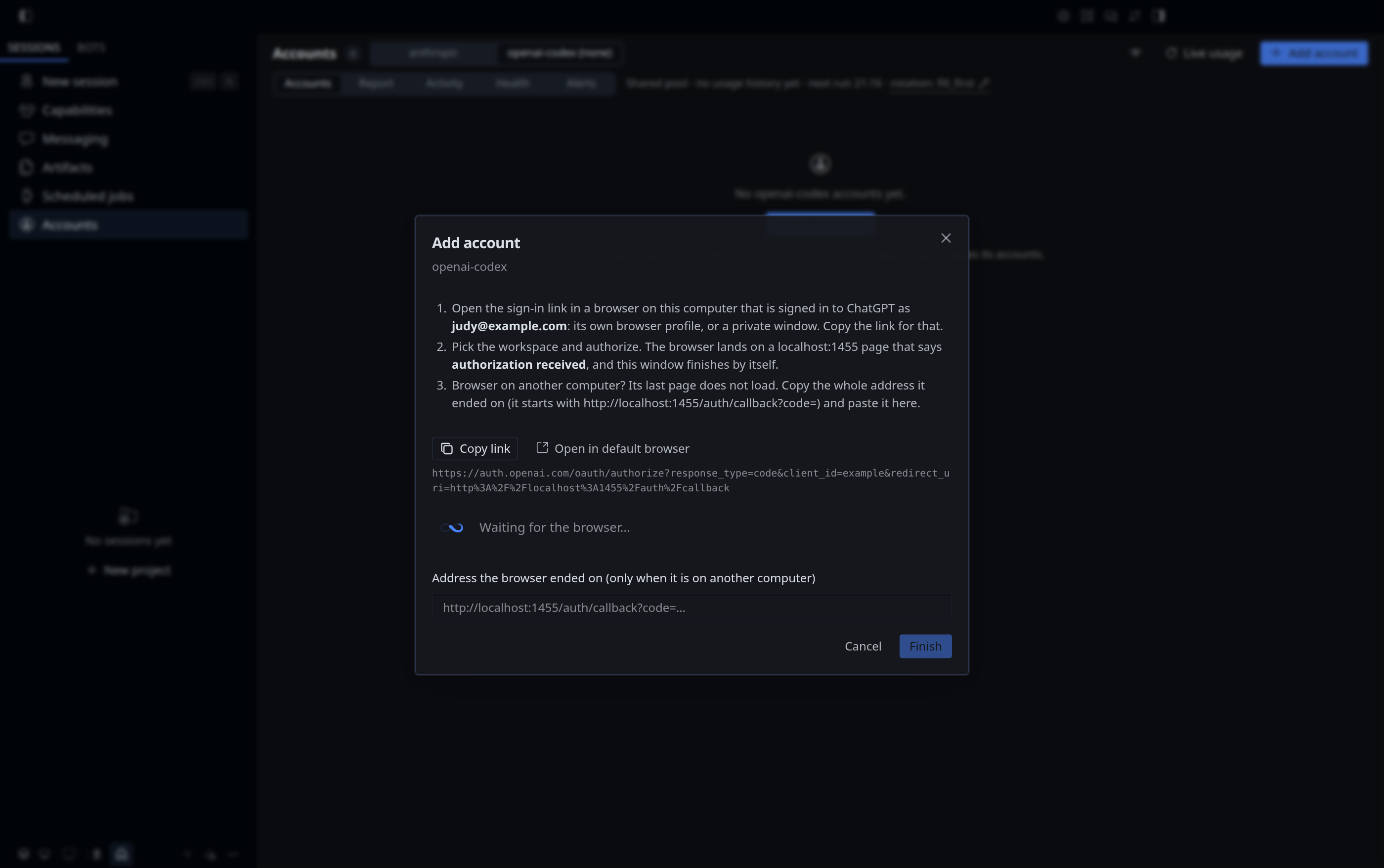Click the 'Add account' dialog title
Screen dimensions: 1384x868
[x=476, y=243]
